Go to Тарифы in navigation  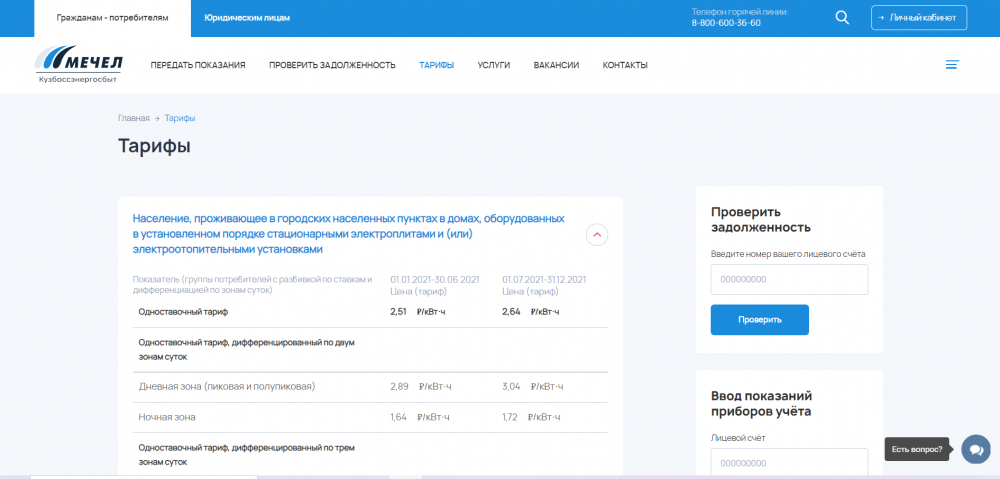436,65
